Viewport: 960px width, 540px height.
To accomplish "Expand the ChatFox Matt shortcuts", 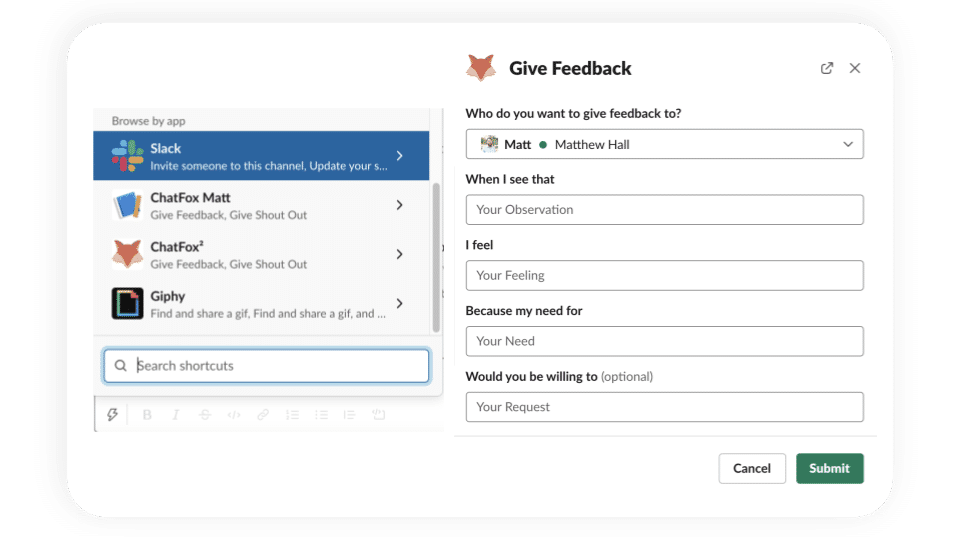I will pyautogui.click(x=399, y=205).
